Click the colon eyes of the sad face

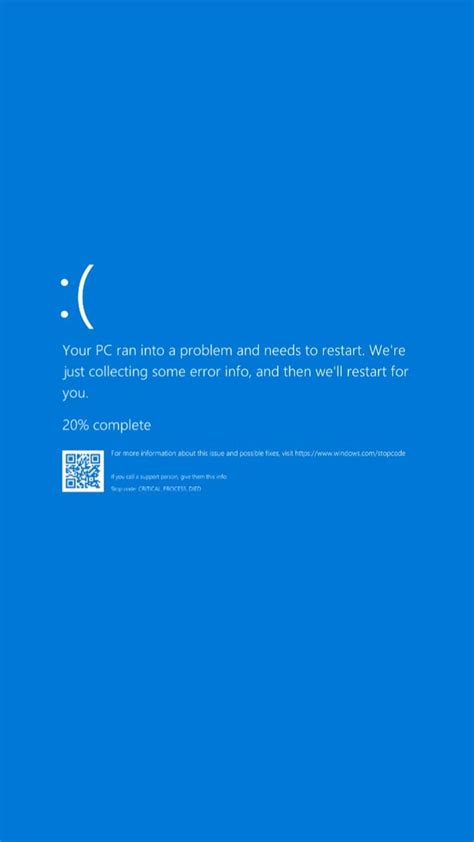point(64,298)
